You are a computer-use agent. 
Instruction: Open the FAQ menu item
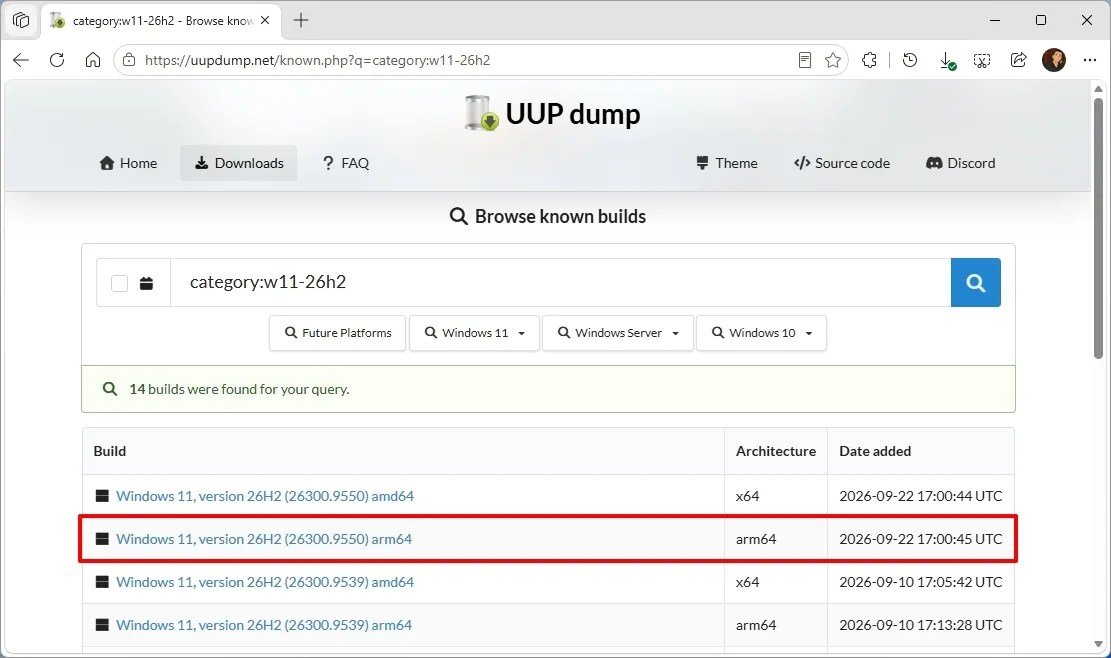click(x=345, y=163)
